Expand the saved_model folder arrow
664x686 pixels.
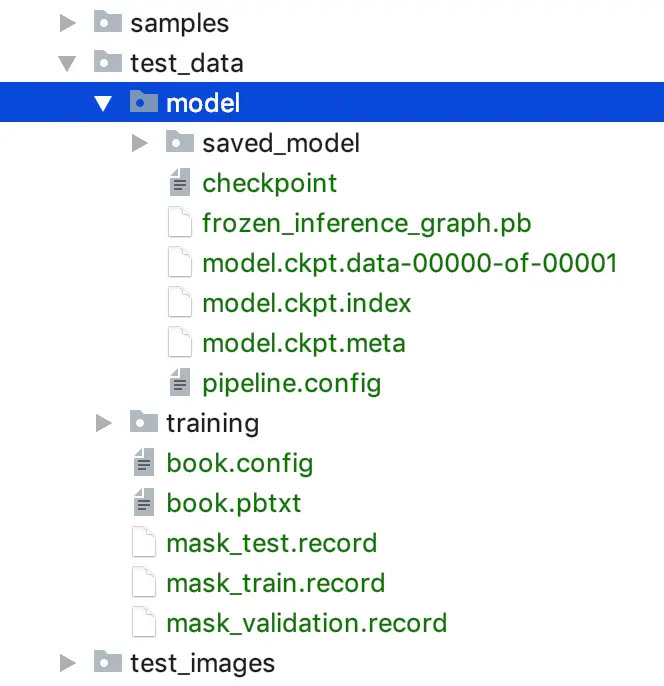[x=139, y=143]
